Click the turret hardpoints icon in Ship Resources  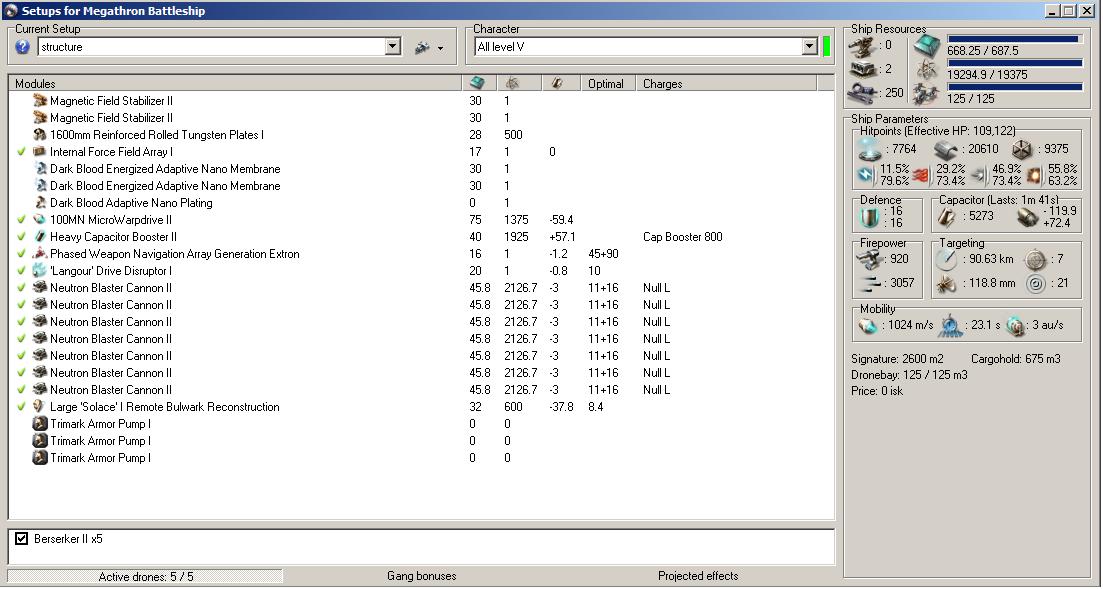pyautogui.click(x=862, y=46)
